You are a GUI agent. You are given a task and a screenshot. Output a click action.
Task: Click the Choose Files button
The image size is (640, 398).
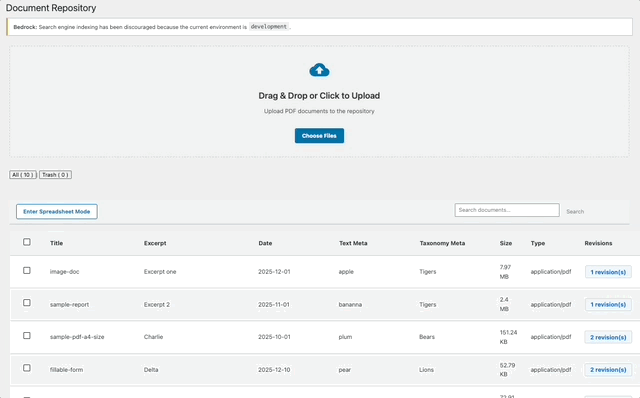(x=319, y=136)
